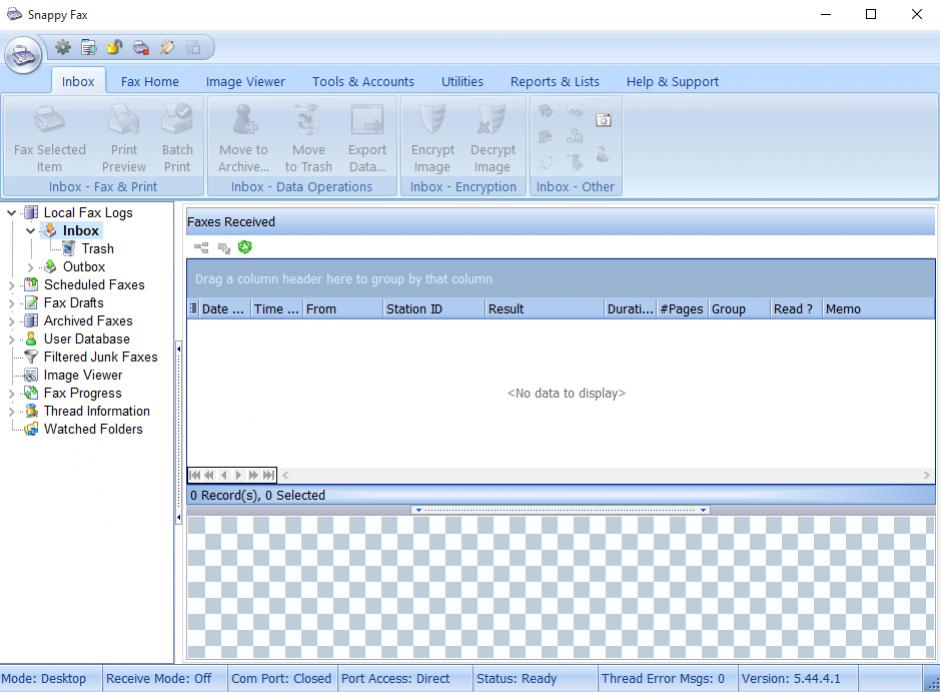
Task: Select Outbox in the folder tree
Action: pyautogui.click(x=84, y=267)
